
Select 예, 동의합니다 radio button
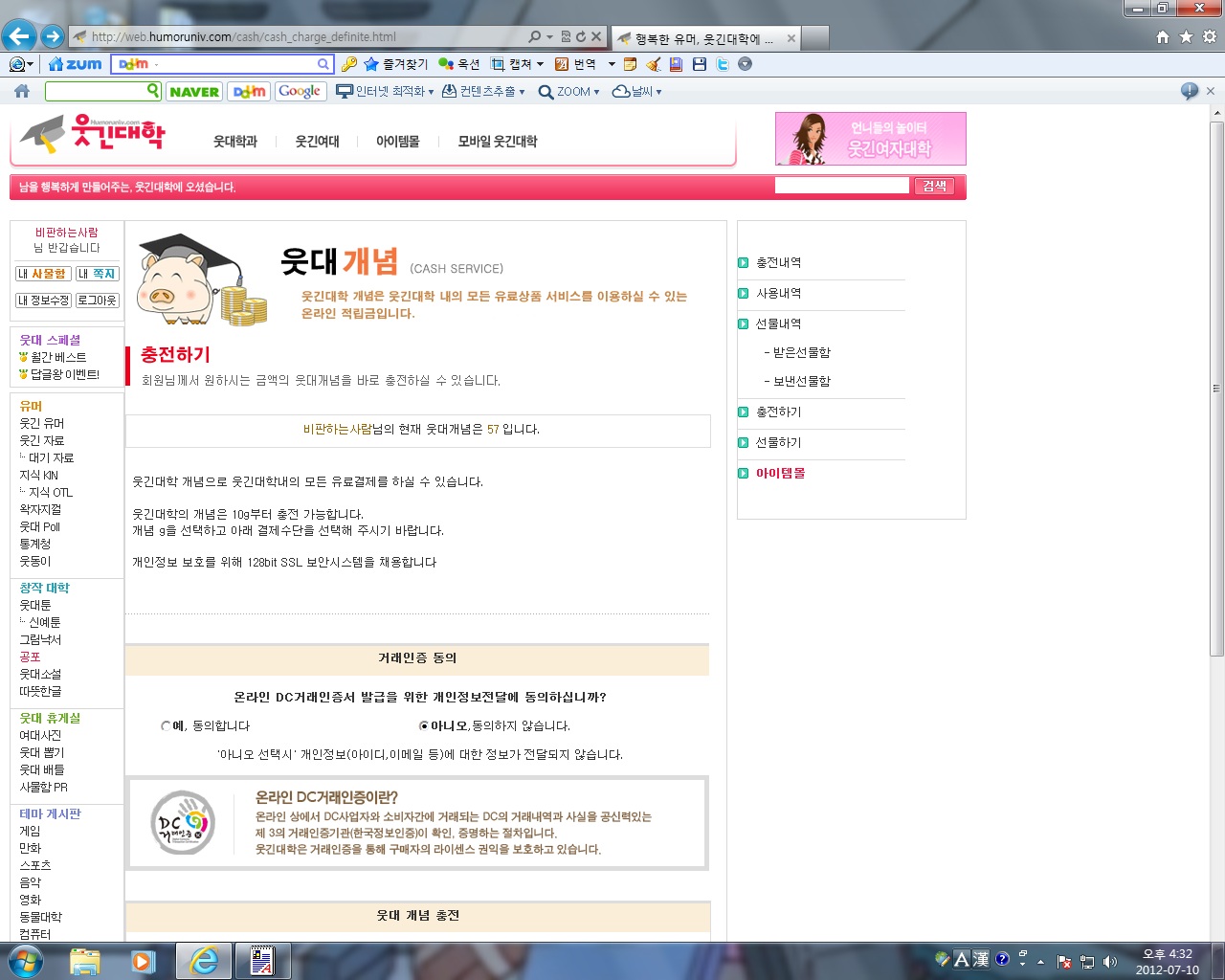click(x=166, y=725)
